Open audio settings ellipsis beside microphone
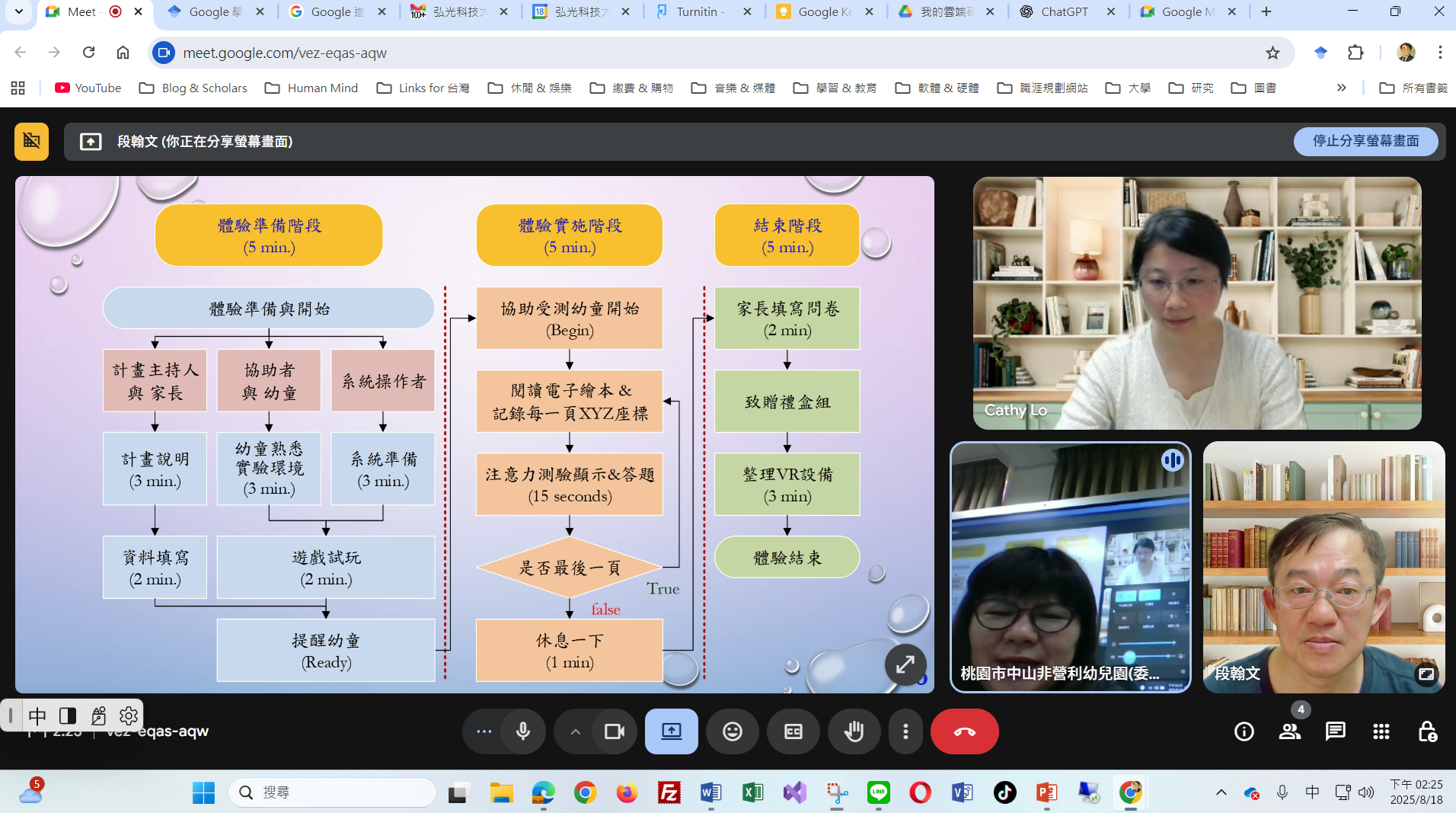 click(484, 731)
